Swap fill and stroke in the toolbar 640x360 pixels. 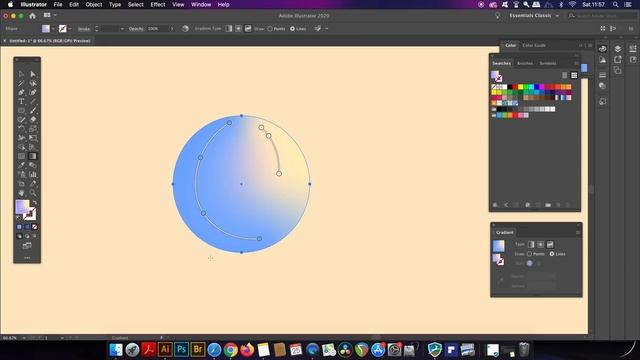[35, 203]
